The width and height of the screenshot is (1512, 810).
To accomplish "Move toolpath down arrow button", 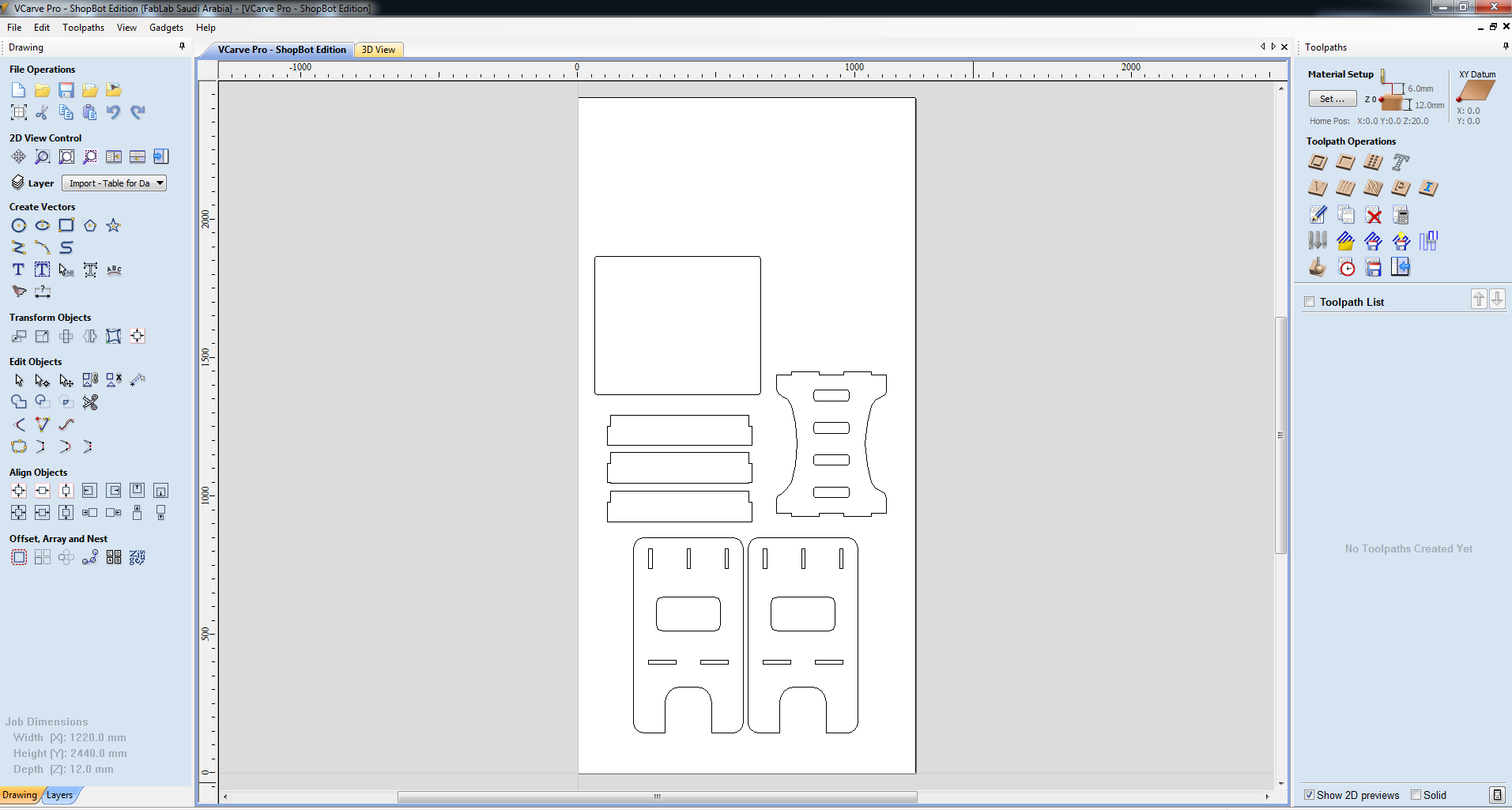I will pos(1497,300).
